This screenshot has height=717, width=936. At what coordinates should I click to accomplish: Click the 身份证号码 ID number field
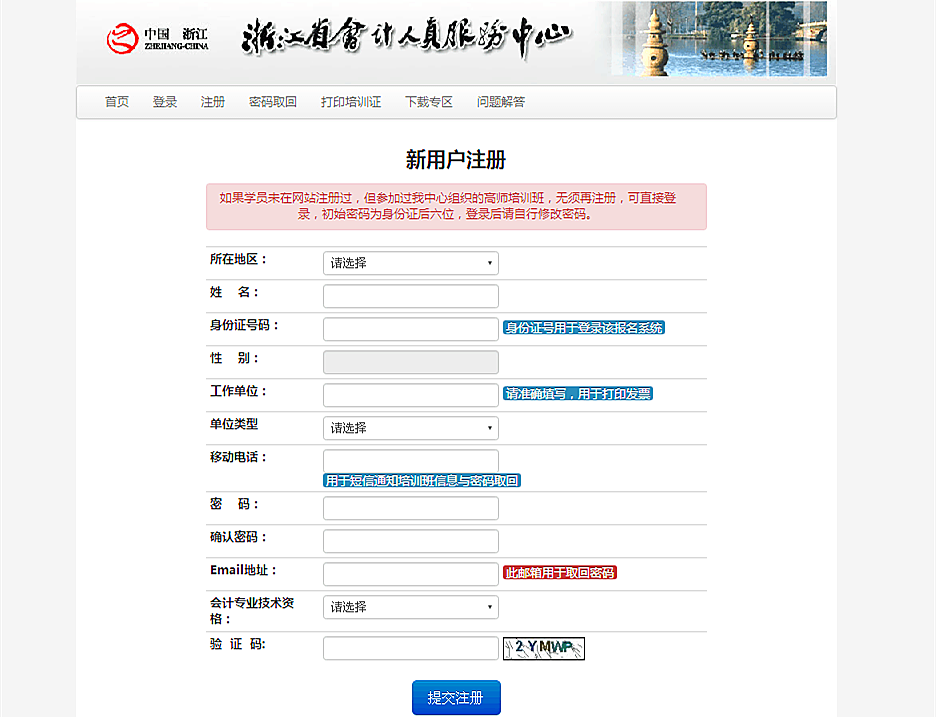point(410,329)
